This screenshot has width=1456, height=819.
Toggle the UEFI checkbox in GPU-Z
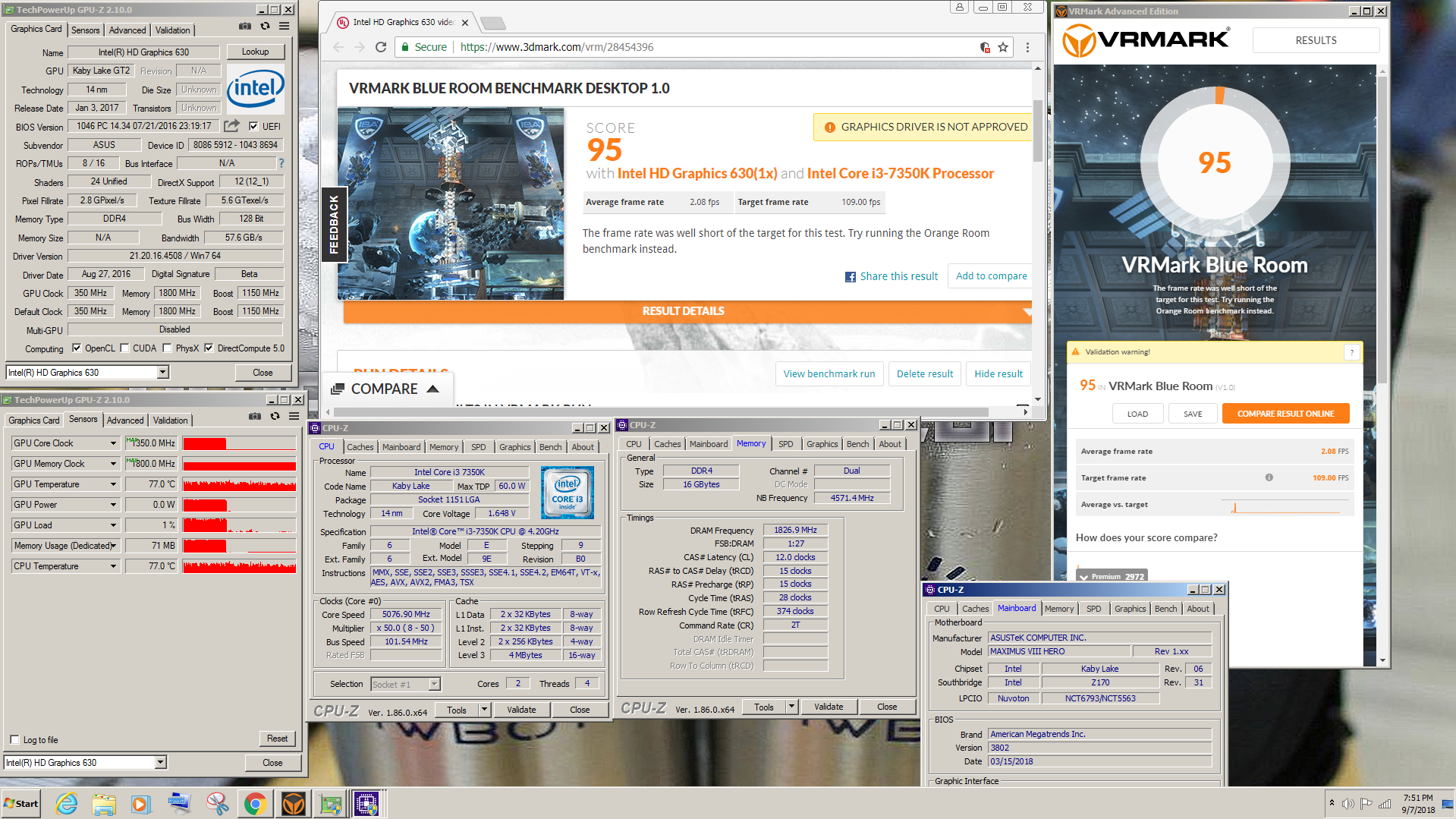pos(253,127)
